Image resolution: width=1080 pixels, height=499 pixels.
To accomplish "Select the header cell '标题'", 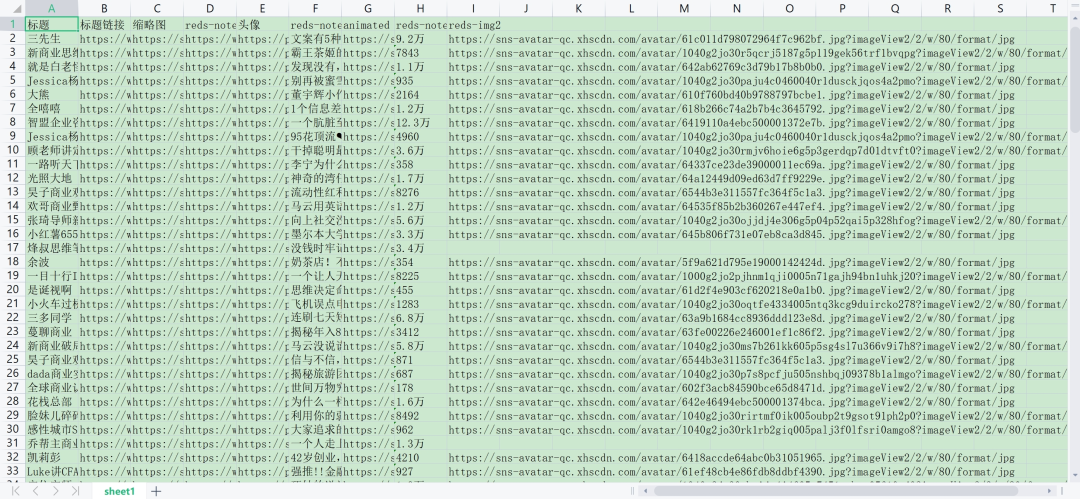I will [x=52, y=24].
